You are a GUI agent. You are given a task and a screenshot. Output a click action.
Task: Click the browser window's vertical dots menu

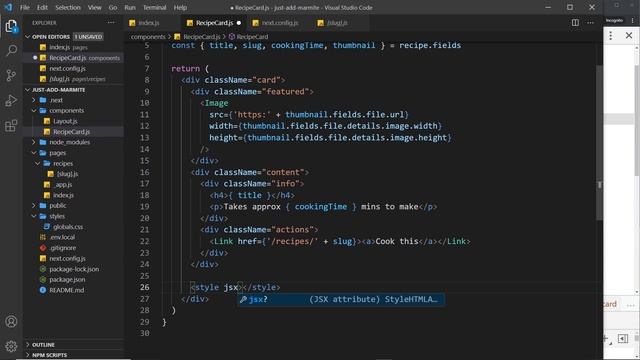point(611,36)
